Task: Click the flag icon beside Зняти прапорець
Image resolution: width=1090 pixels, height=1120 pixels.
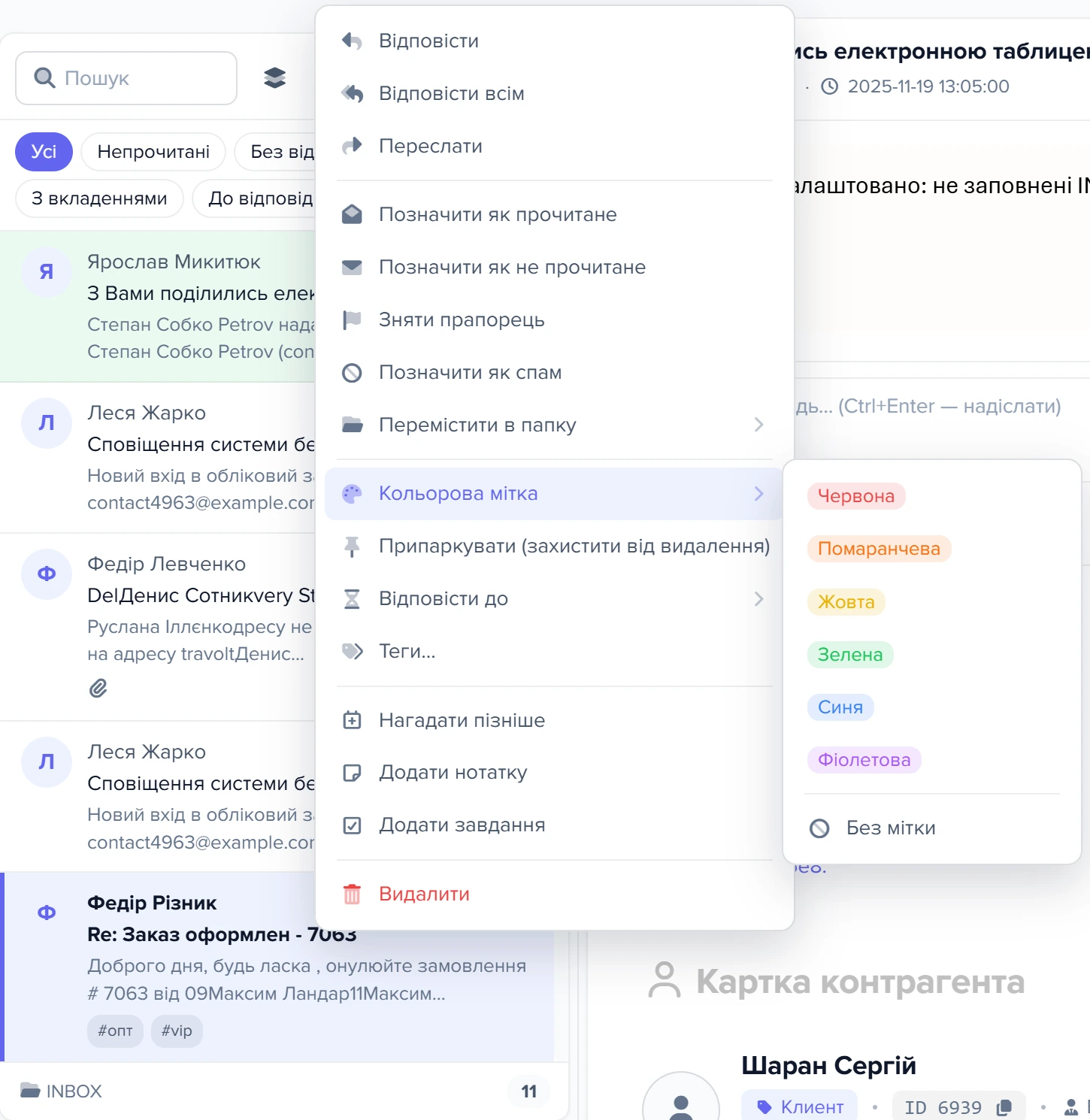Action: [x=352, y=319]
